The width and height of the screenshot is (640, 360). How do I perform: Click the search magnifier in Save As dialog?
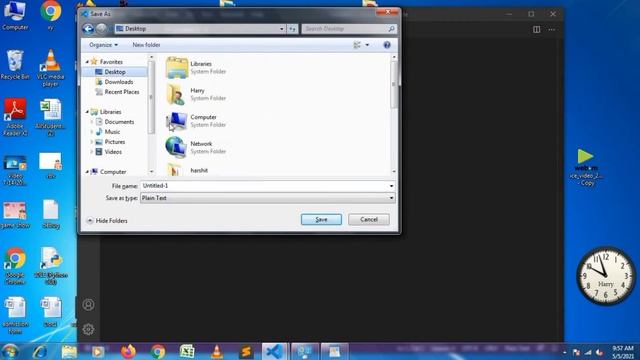tap(391, 29)
